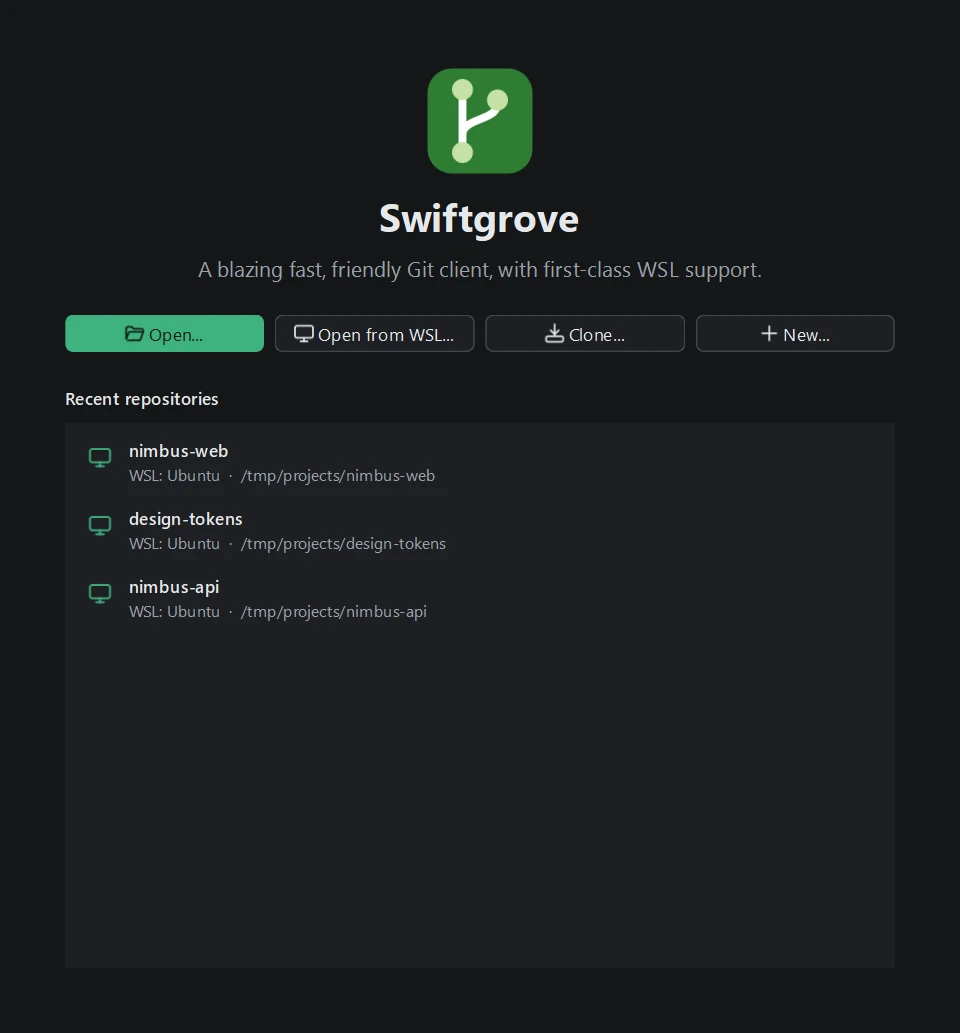The width and height of the screenshot is (960, 1033).
Task: Click the path /tmp/projects/design-tokens
Action: point(343,544)
